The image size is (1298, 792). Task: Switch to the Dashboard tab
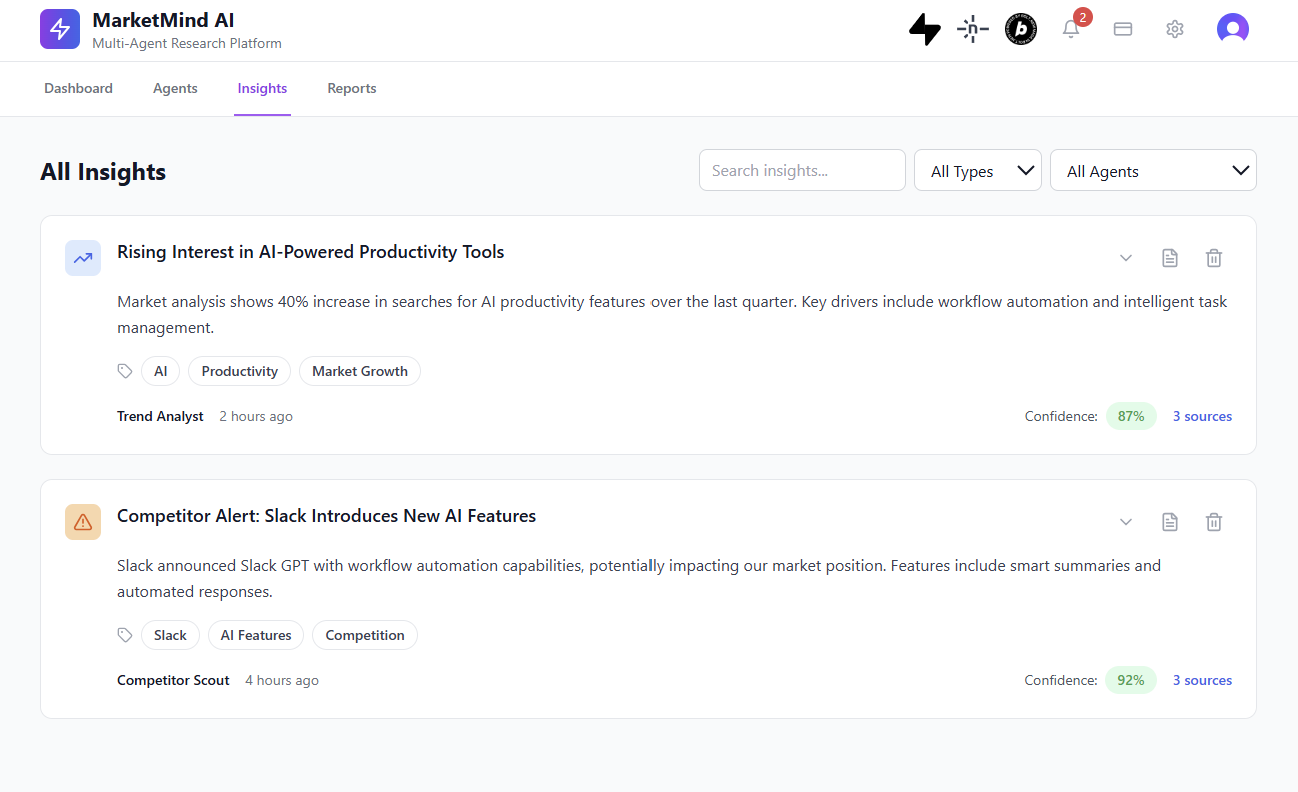[78, 89]
